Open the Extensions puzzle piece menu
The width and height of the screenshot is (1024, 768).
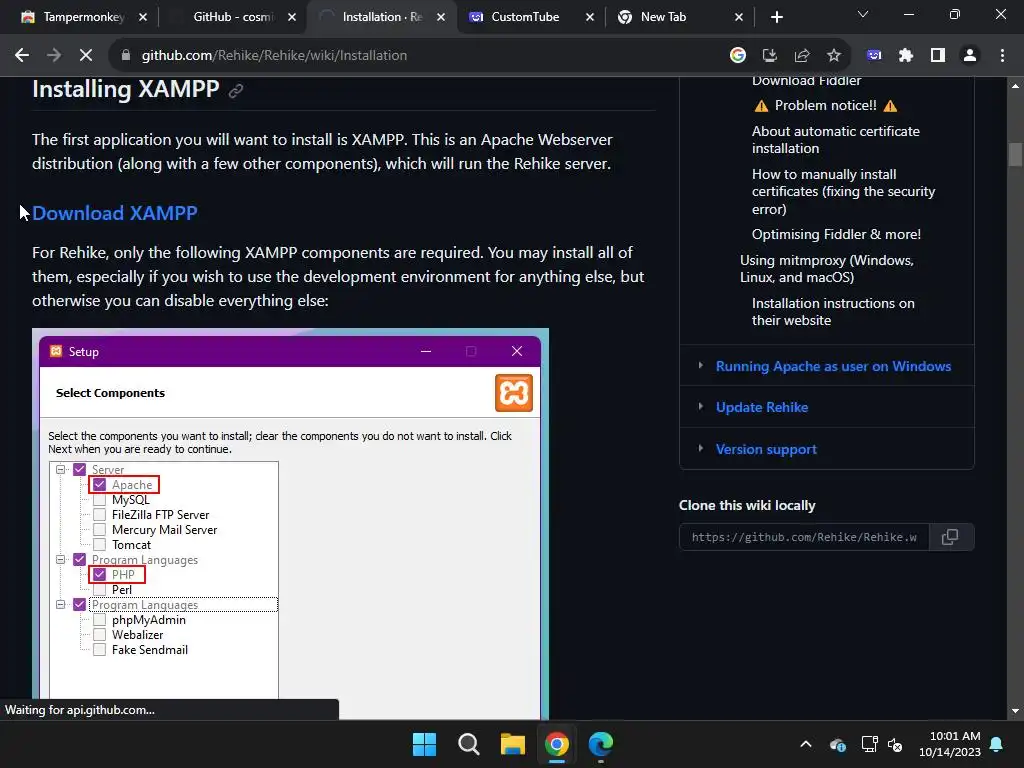906,56
